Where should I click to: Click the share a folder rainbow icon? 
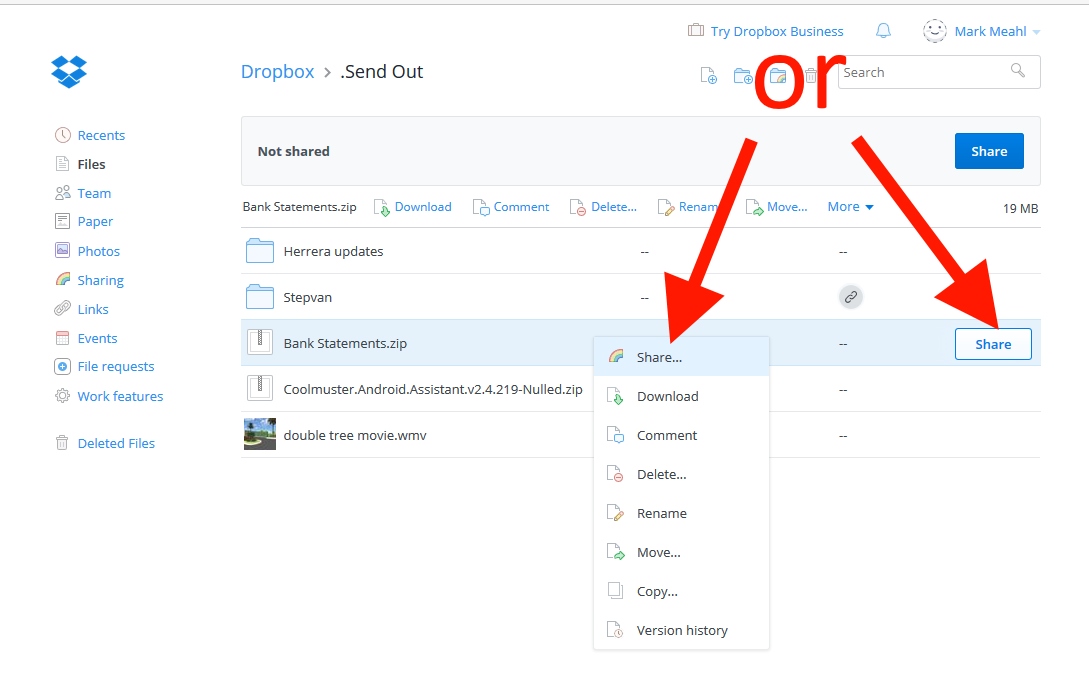coord(778,75)
